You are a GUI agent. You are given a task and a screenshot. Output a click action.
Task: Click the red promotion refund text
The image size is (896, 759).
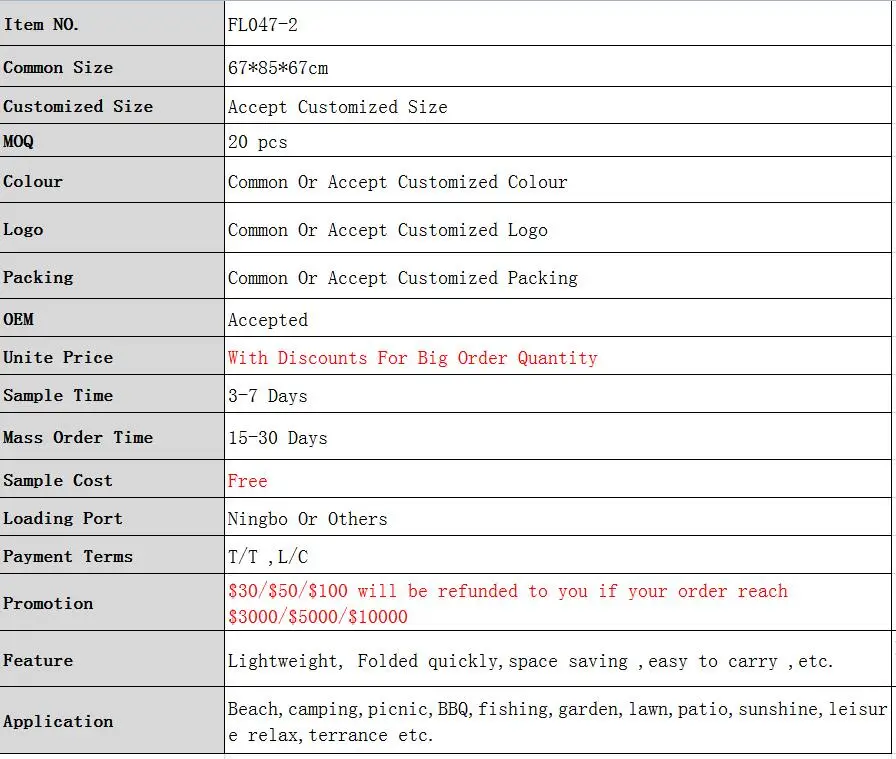coord(507,603)
